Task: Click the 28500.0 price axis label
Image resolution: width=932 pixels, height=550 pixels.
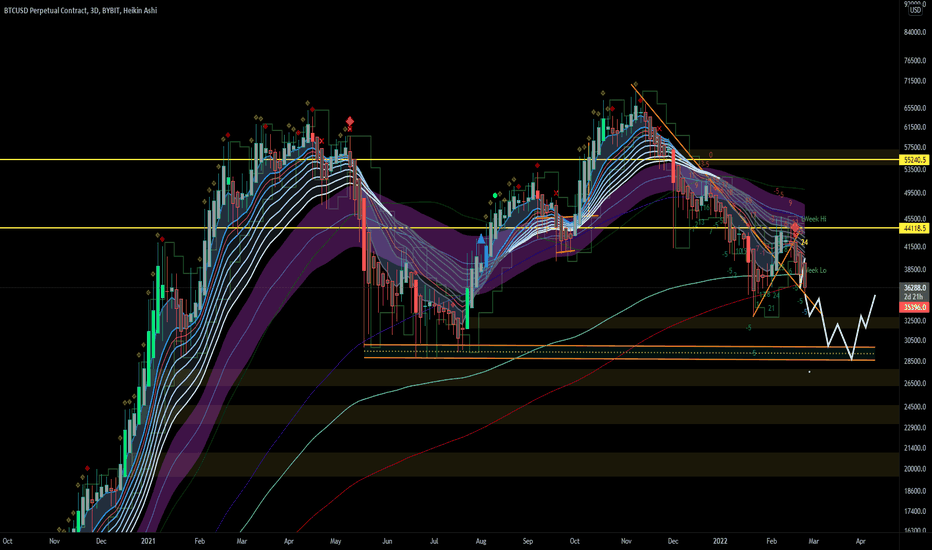Action: [x=915, y=361]
